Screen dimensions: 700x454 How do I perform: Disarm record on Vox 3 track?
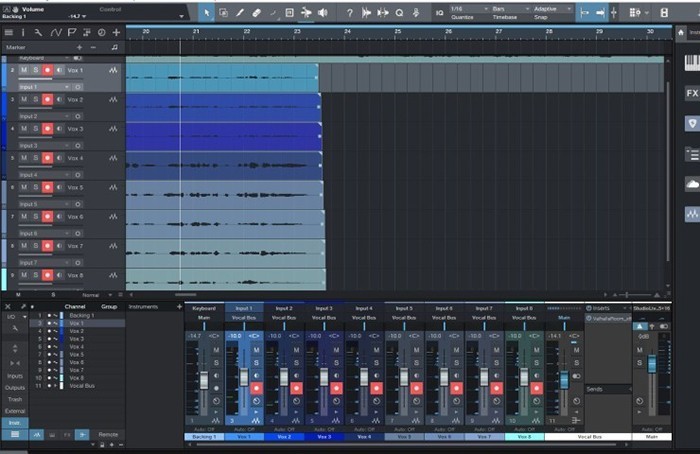point(47,129)
